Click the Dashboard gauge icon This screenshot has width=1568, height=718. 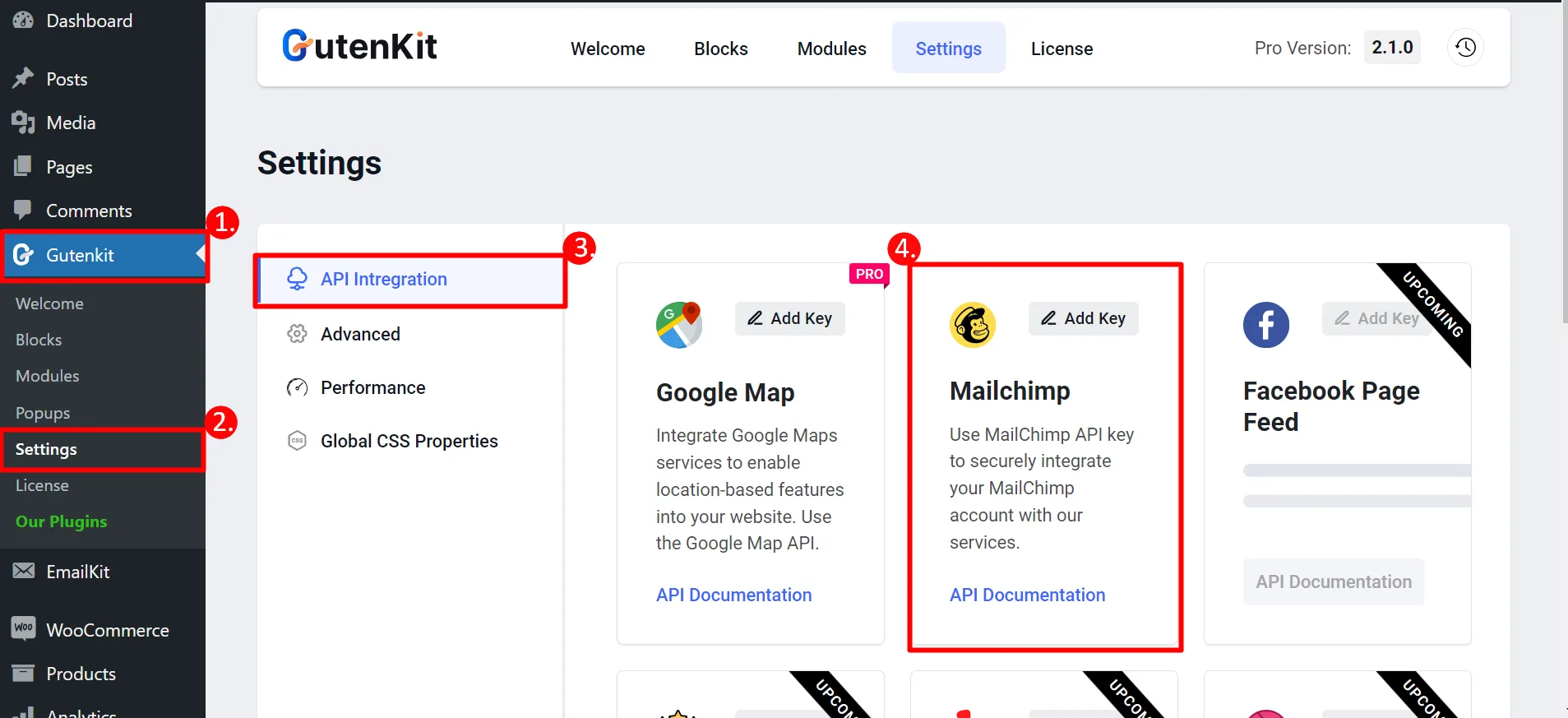[23, 20]
